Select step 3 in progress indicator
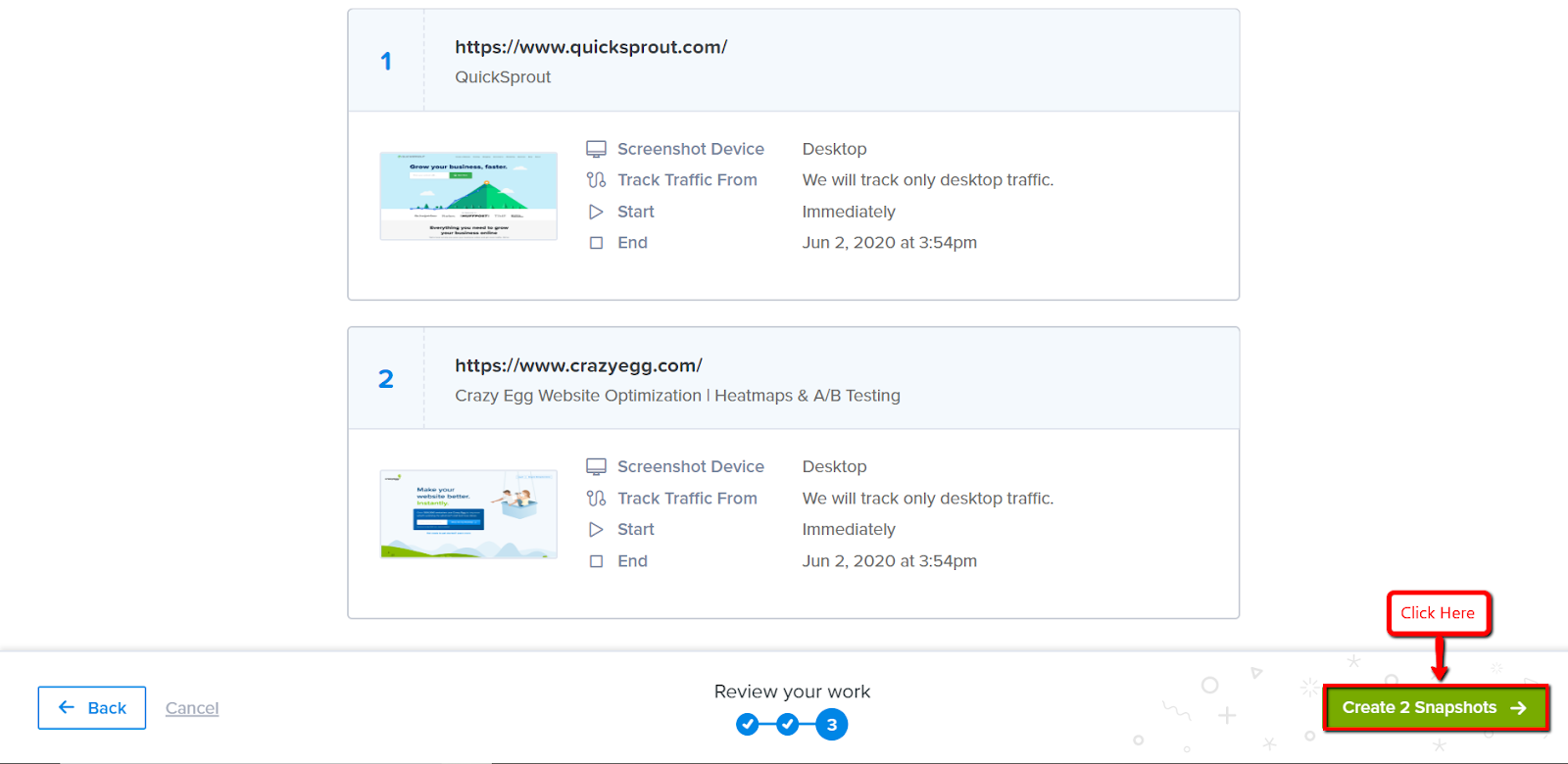This screenshot has height=764, width=1568. tap(832, 725)
